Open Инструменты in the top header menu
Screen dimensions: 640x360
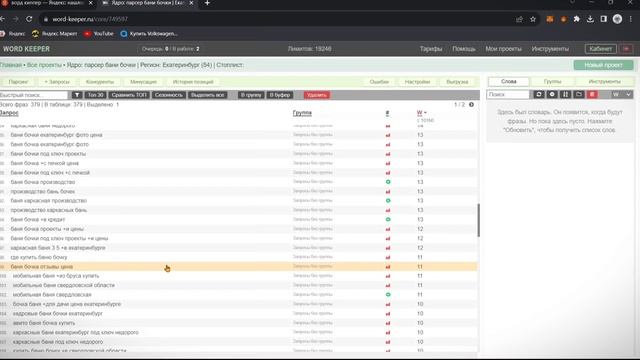click(x=550, y=49)
